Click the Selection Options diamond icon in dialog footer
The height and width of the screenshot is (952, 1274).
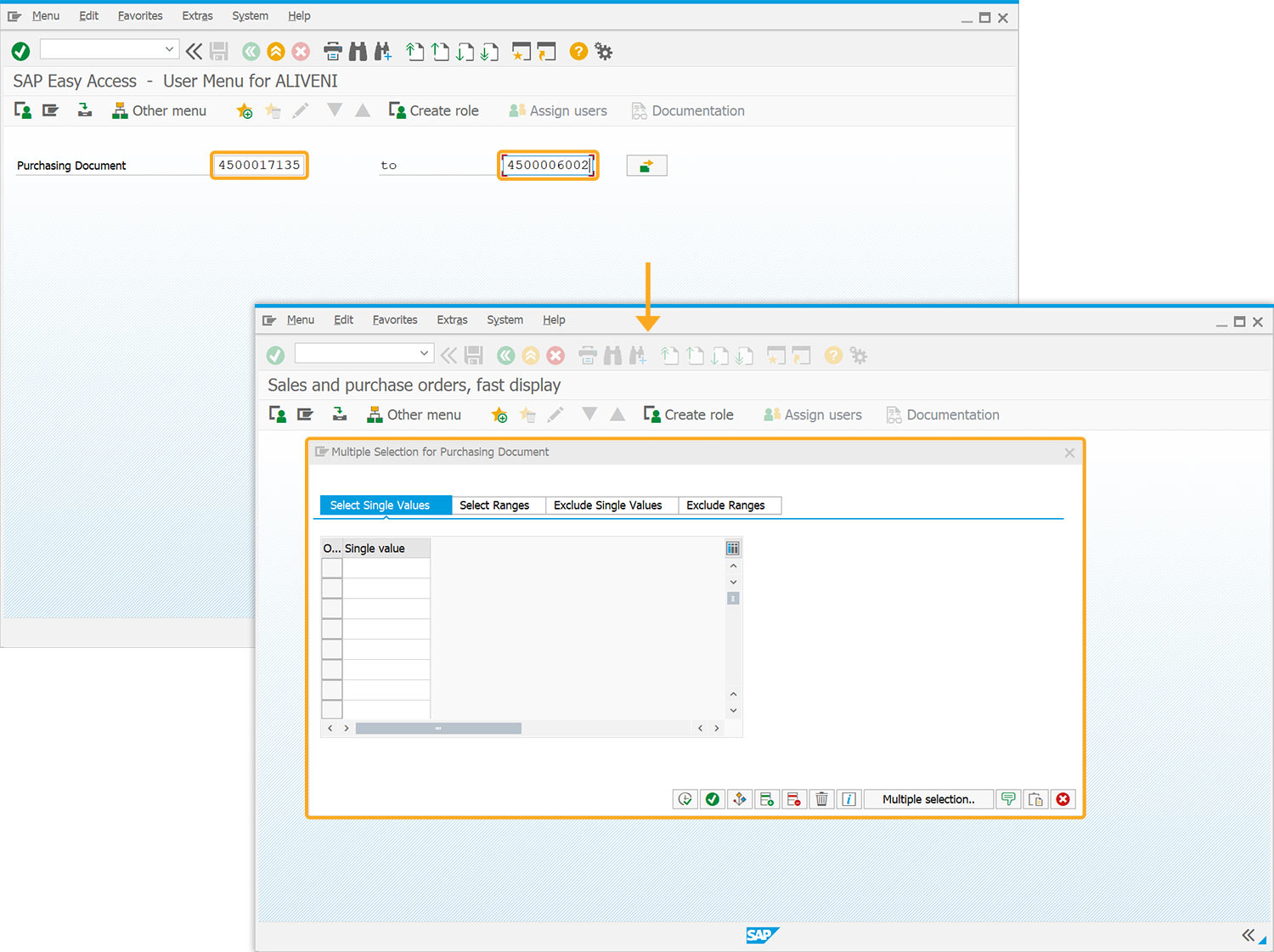point(740,799)
